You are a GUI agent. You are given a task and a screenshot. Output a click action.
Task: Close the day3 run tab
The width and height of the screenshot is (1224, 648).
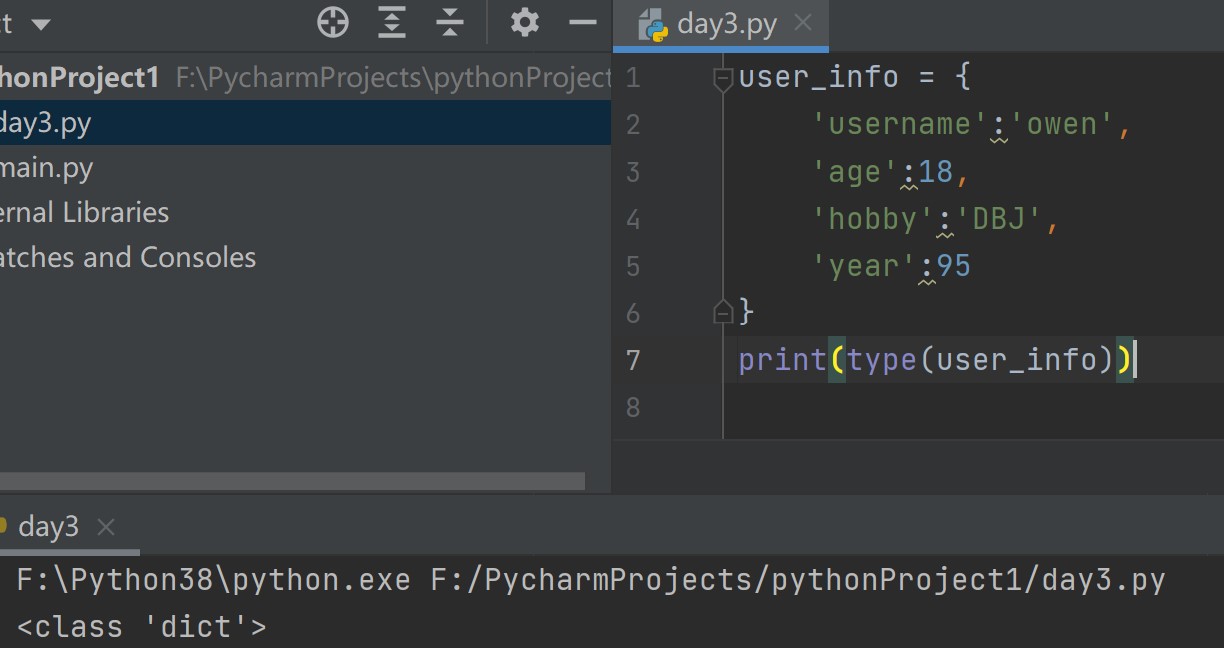point(107,527)
